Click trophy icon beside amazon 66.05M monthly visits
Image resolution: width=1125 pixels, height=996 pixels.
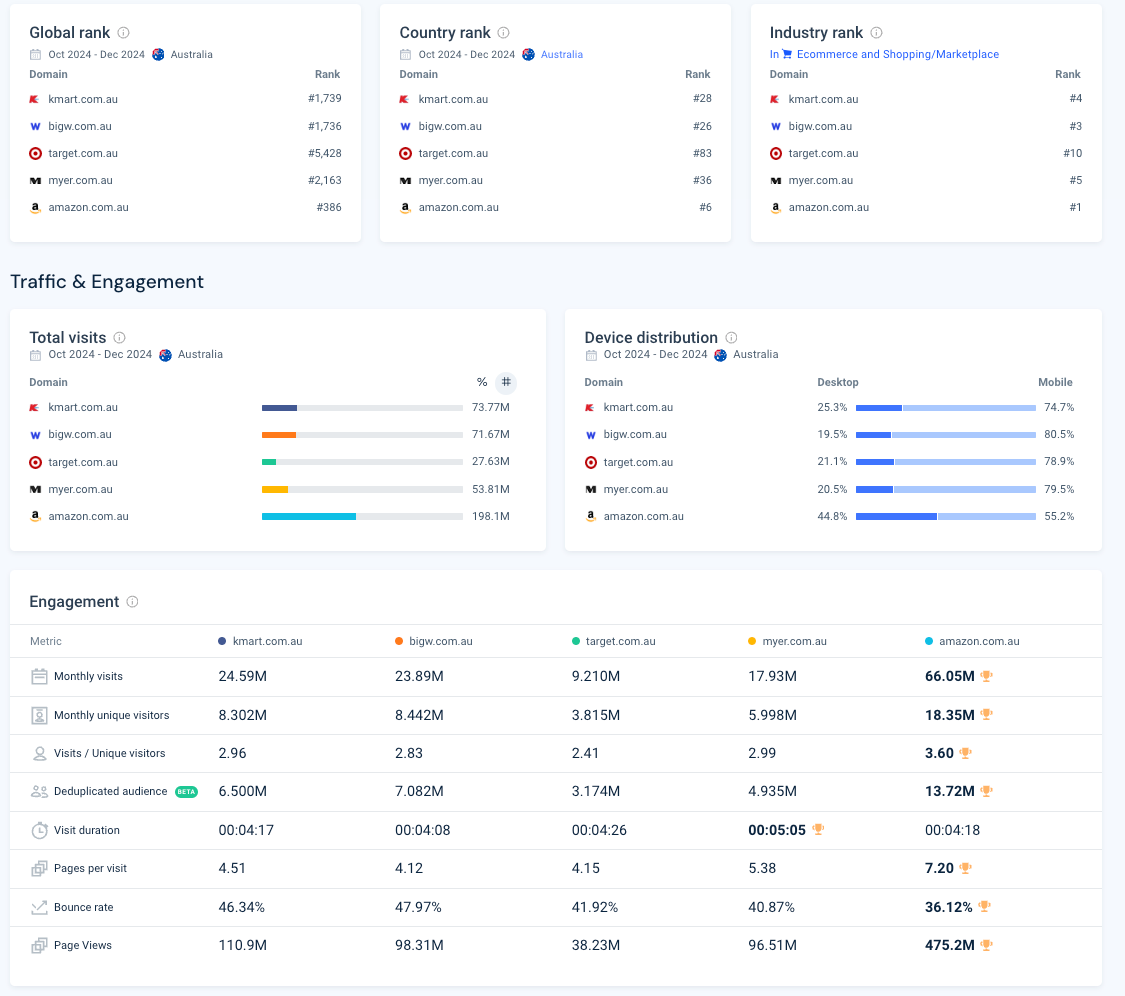pyautogui.click(x=987, y=676)
